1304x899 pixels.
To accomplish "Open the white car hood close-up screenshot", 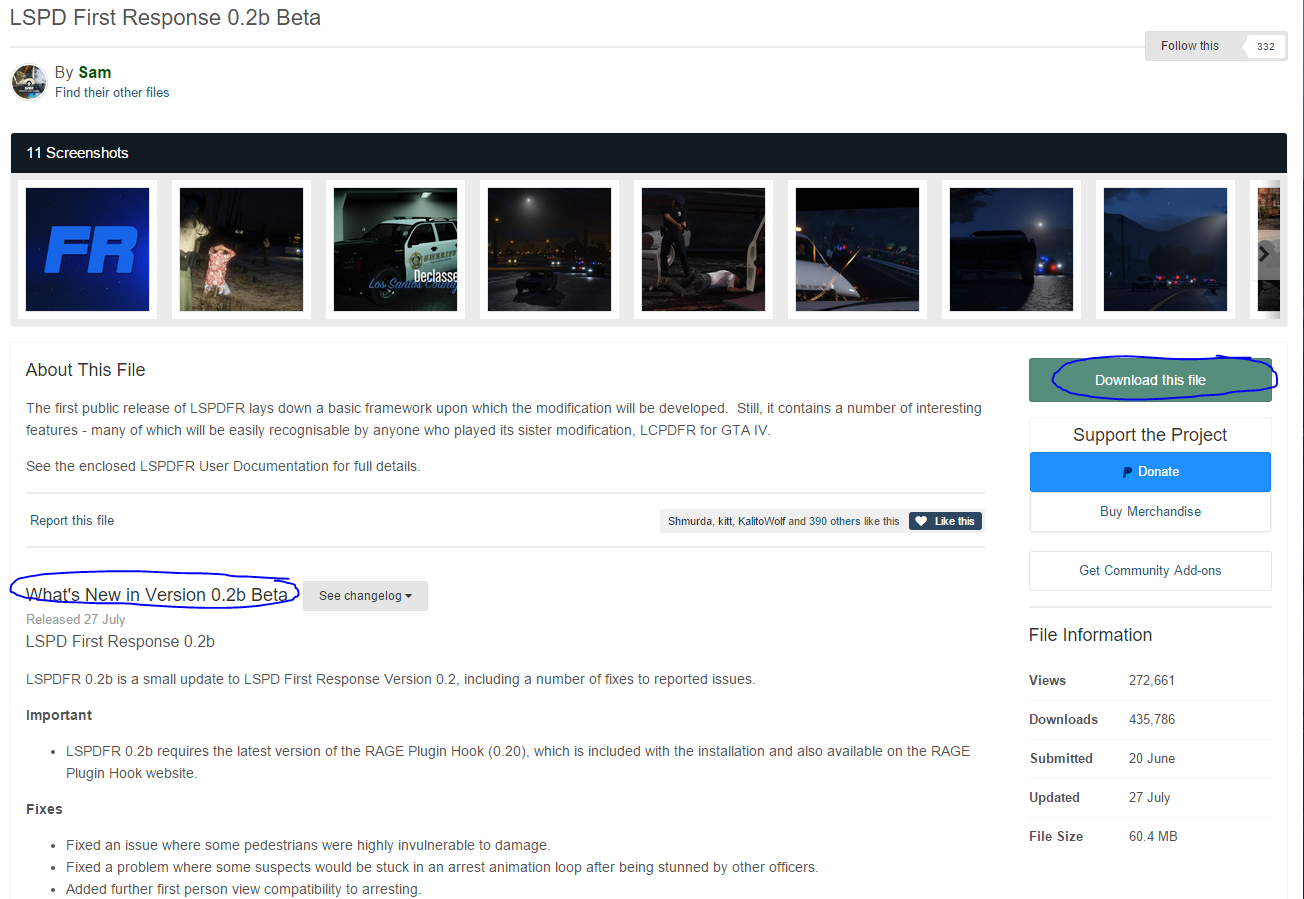I will pos(857,250).
